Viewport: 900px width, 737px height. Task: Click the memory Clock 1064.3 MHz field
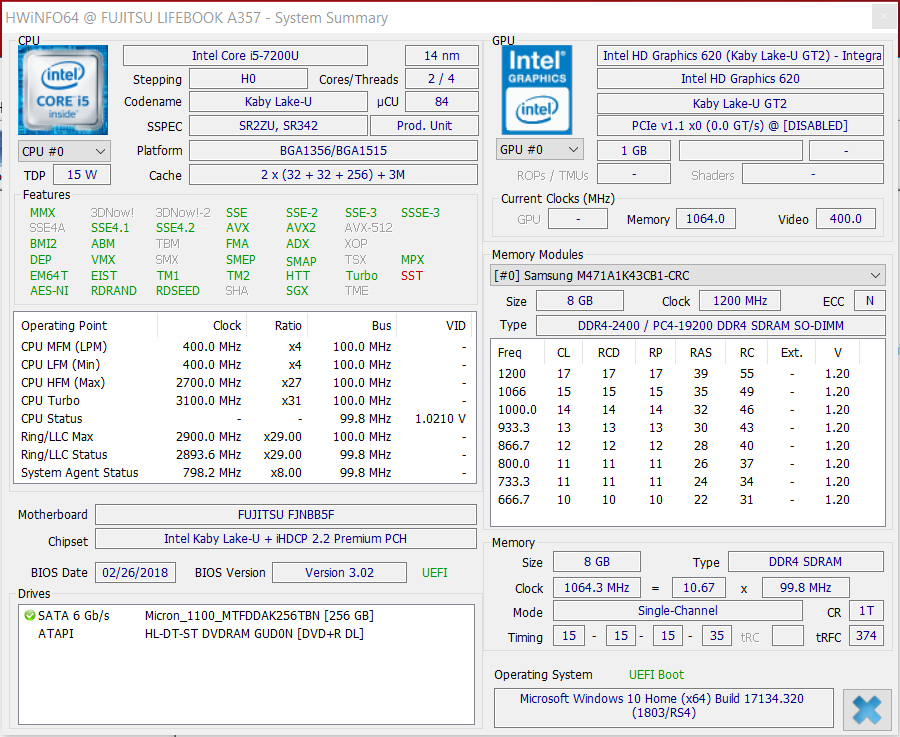point(596,588)
